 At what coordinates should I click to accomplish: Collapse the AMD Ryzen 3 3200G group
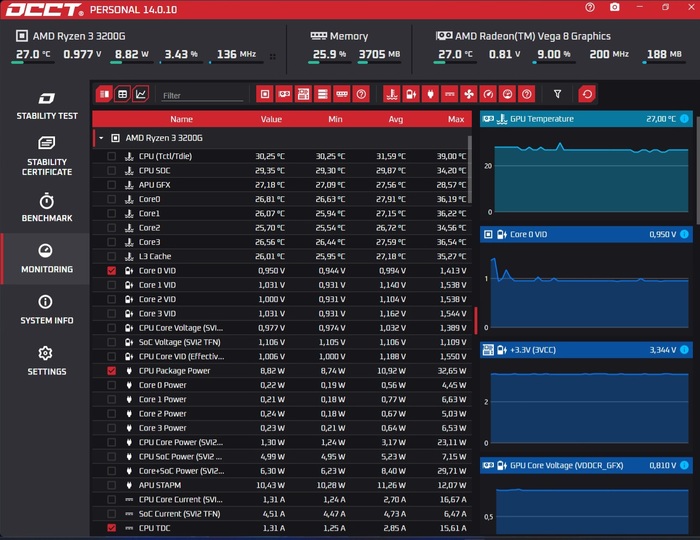coord(101,138)
